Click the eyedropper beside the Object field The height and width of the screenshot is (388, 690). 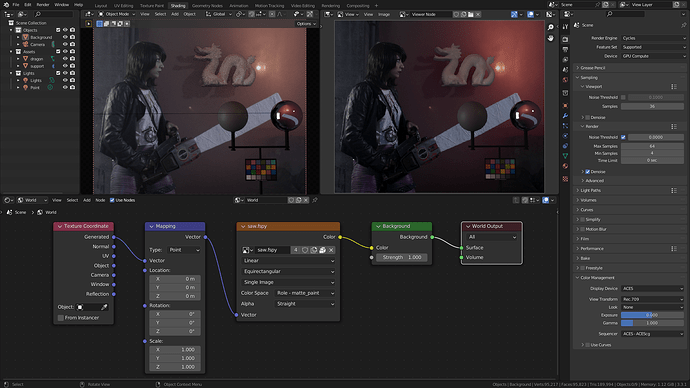104,307
